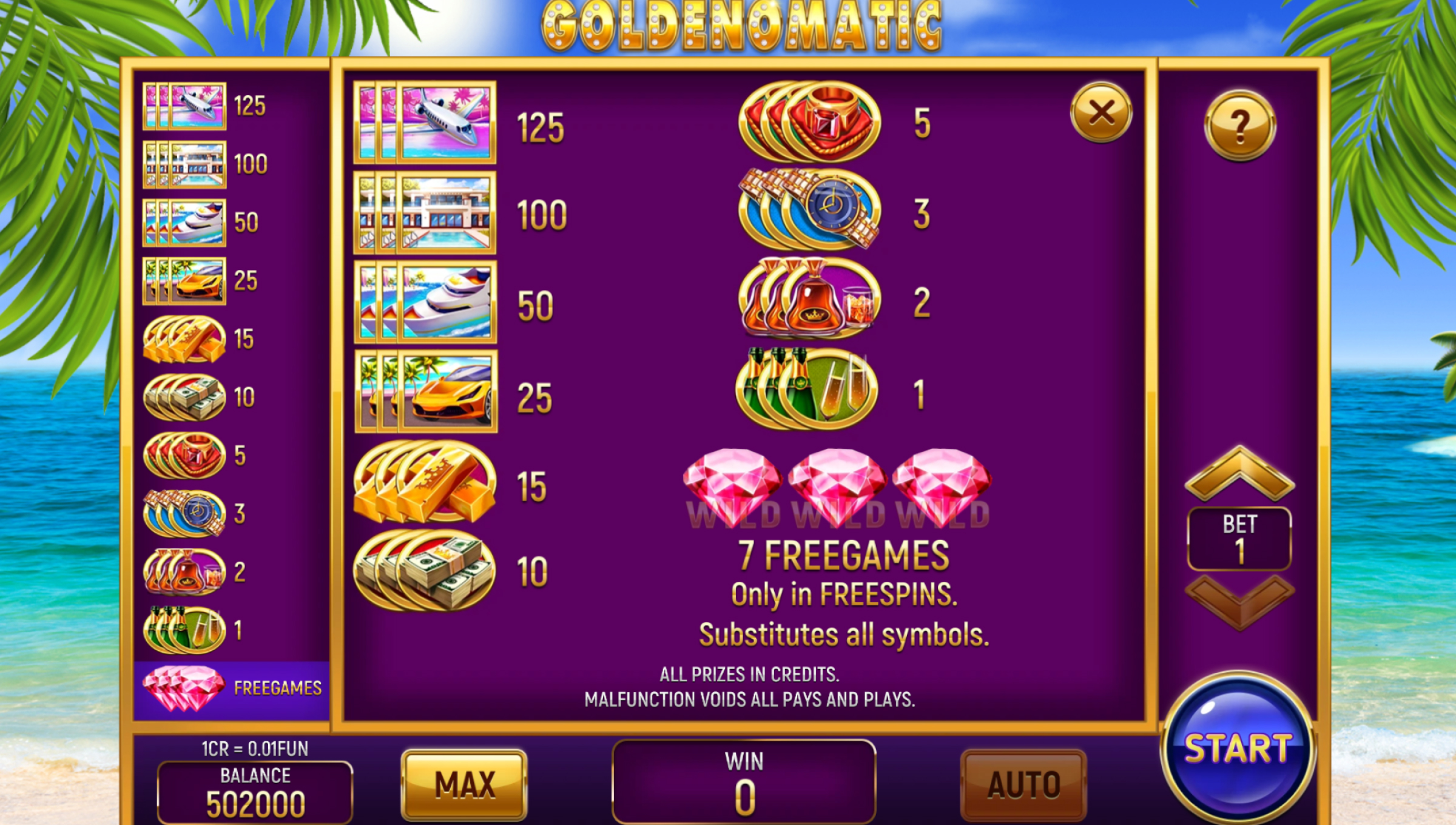Screen dimensions: 1456x825
Task: Click the airplane 125 symbol in sidebar
Action: point(184,106)
